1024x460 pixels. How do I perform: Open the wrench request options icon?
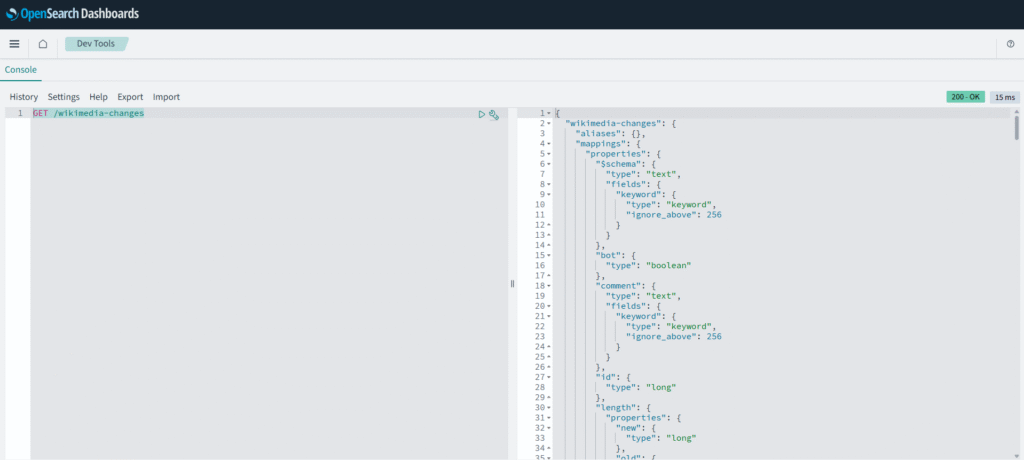pyautogui.click(x=494, y=114)
